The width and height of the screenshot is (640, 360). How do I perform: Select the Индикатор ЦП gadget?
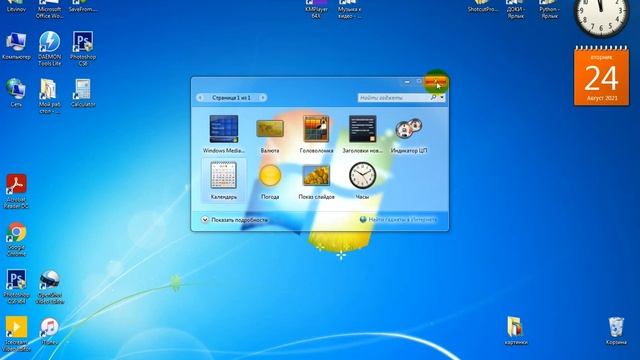[x=409, y=134]
